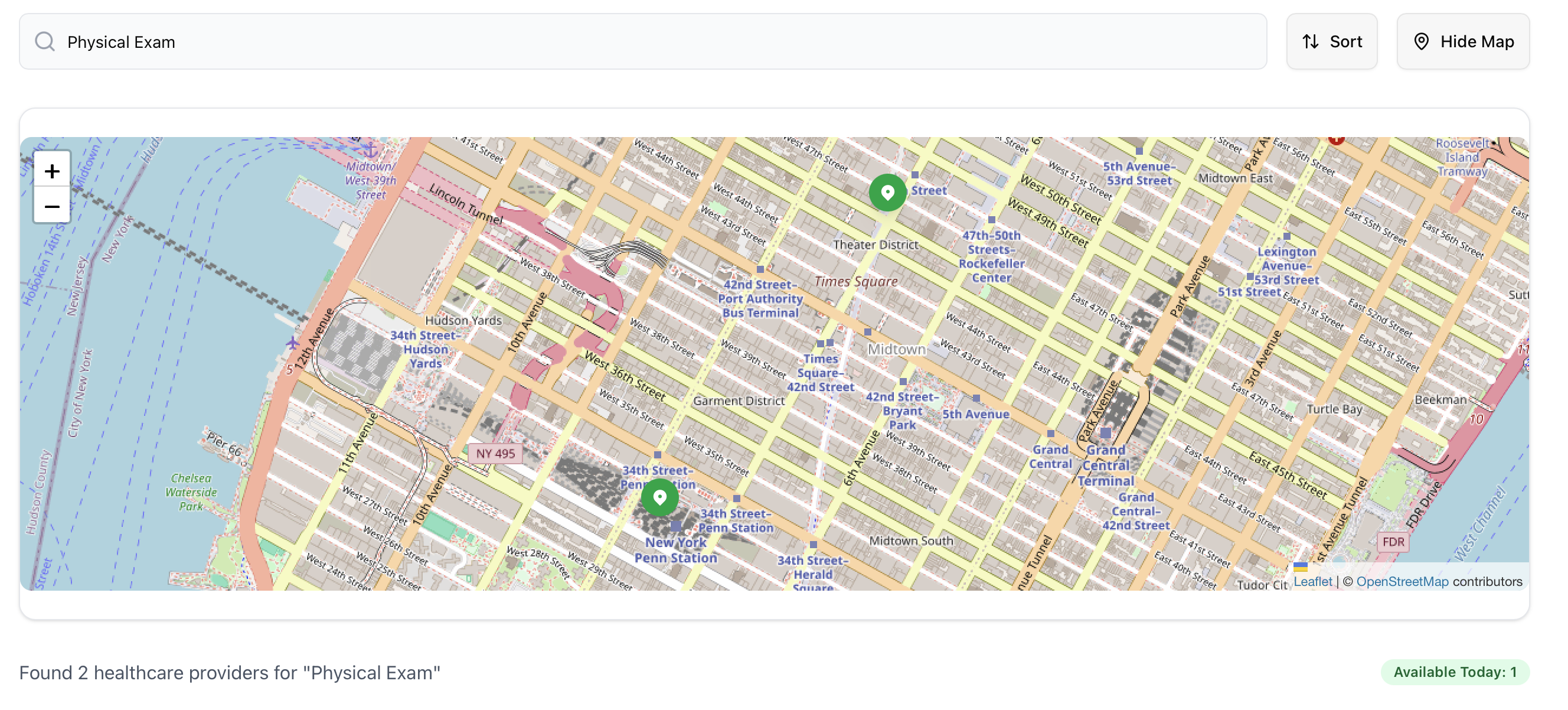The width and height of the screenshot is (1568, 710).
Task: Open the Leaflet attribution link
Action: pos(1312,581)
